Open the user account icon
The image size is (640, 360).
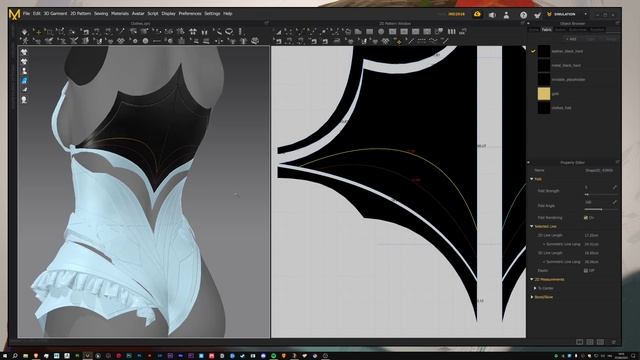tap(506, 15)
